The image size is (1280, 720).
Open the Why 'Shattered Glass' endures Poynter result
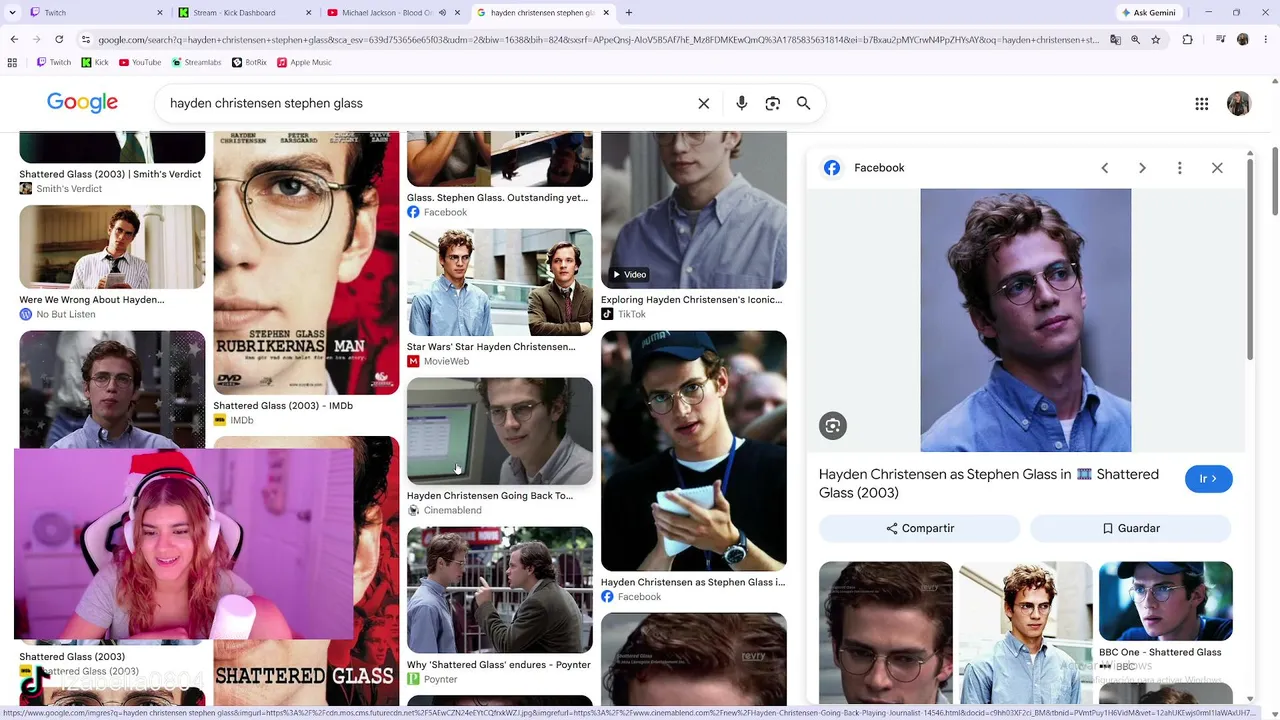tap(499, 591)
